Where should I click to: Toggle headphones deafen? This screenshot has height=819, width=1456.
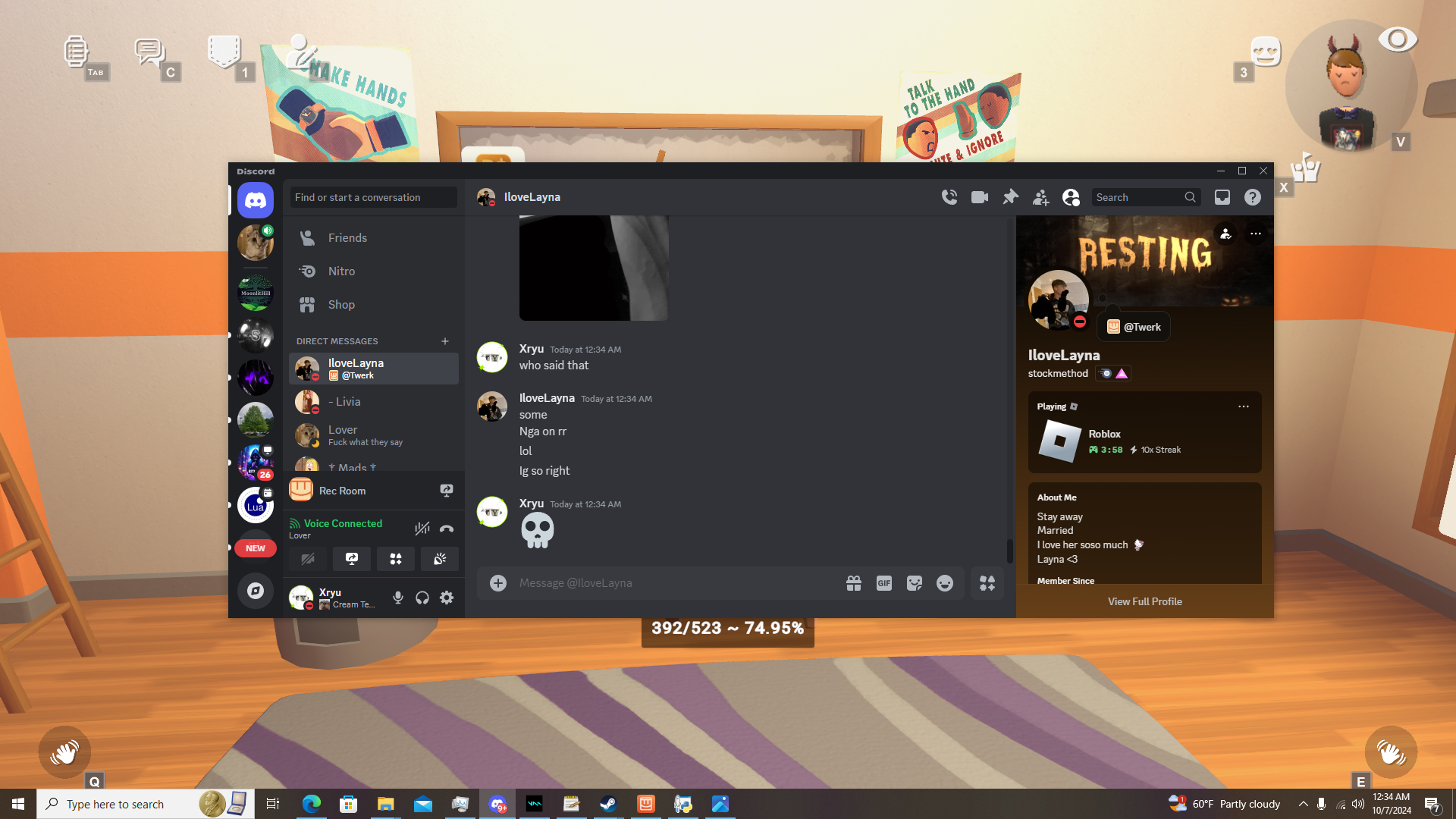(422, 598)
